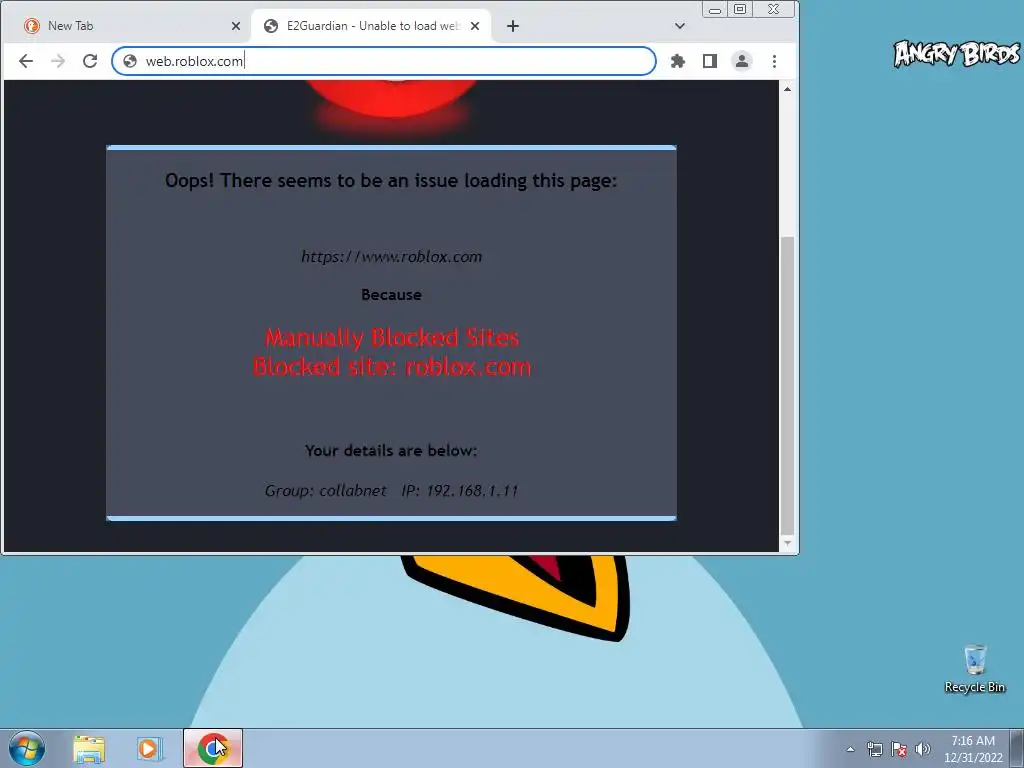Click the network tray icon
Viewport: 1024px width, 768px height.
874,749
